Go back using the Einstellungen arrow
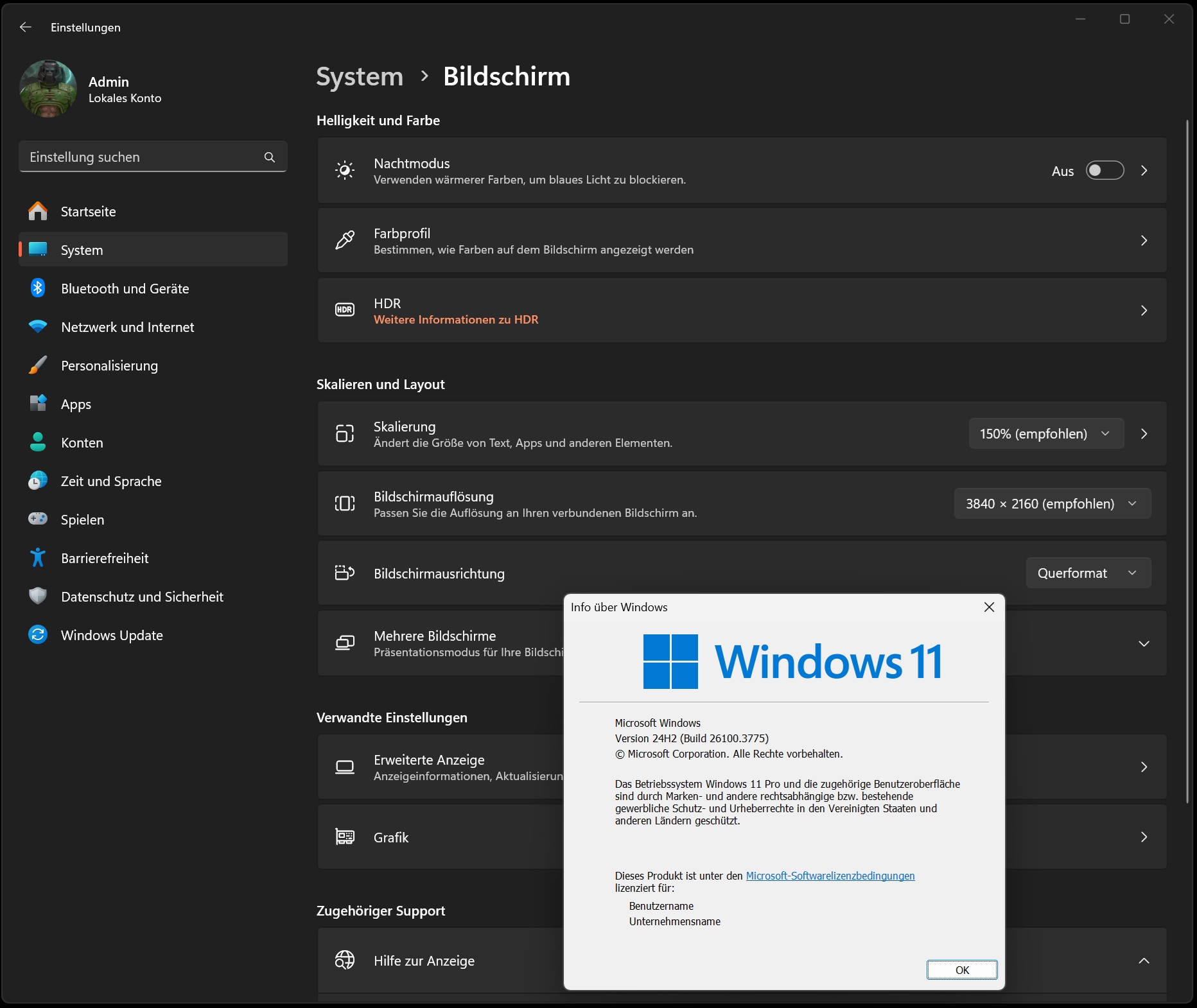 coord(26,27)
